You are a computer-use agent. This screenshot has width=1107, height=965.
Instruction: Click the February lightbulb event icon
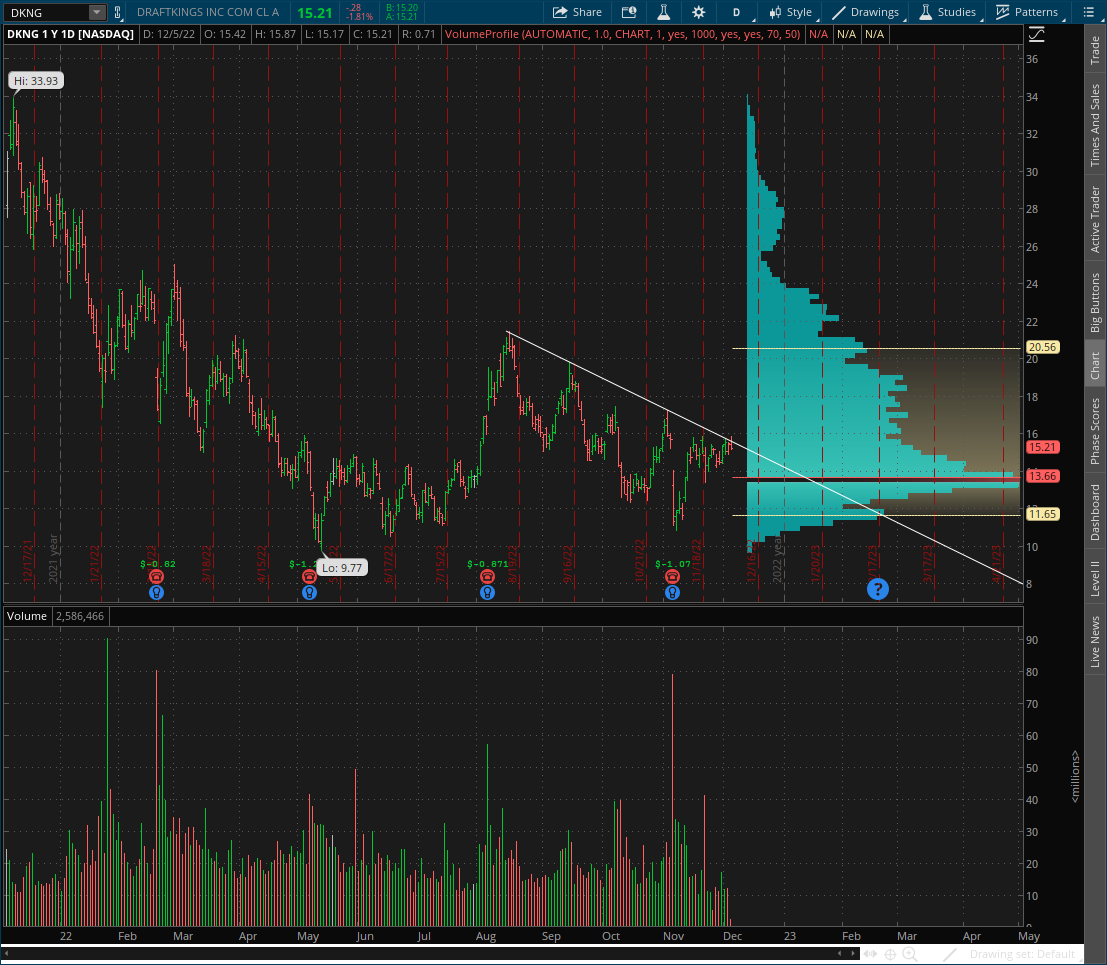[x=156, y=593]
